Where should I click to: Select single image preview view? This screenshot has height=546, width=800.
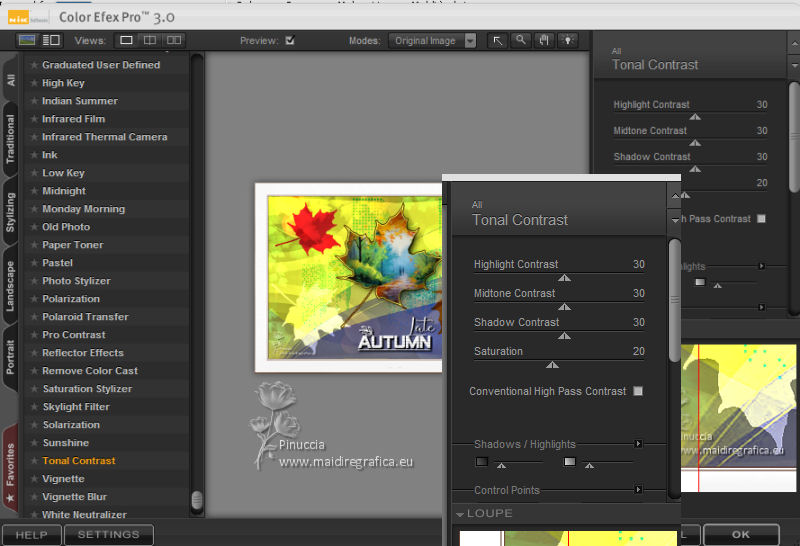(x=126, y=40)
